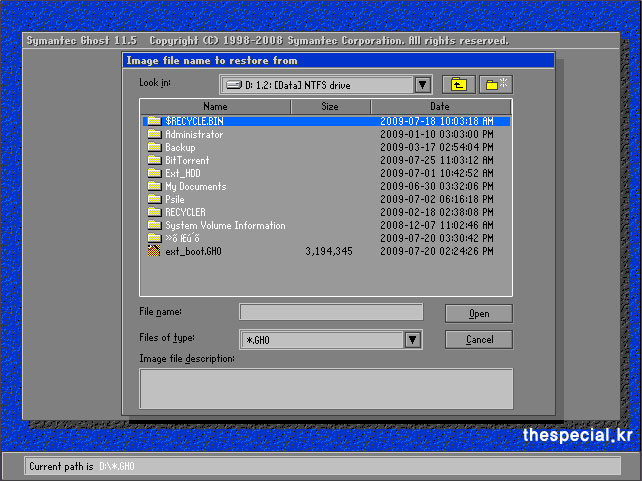Select the Psile folder icon
Image resolution: width=642 pixels, height=481 pixels.
tap(154, 199)
